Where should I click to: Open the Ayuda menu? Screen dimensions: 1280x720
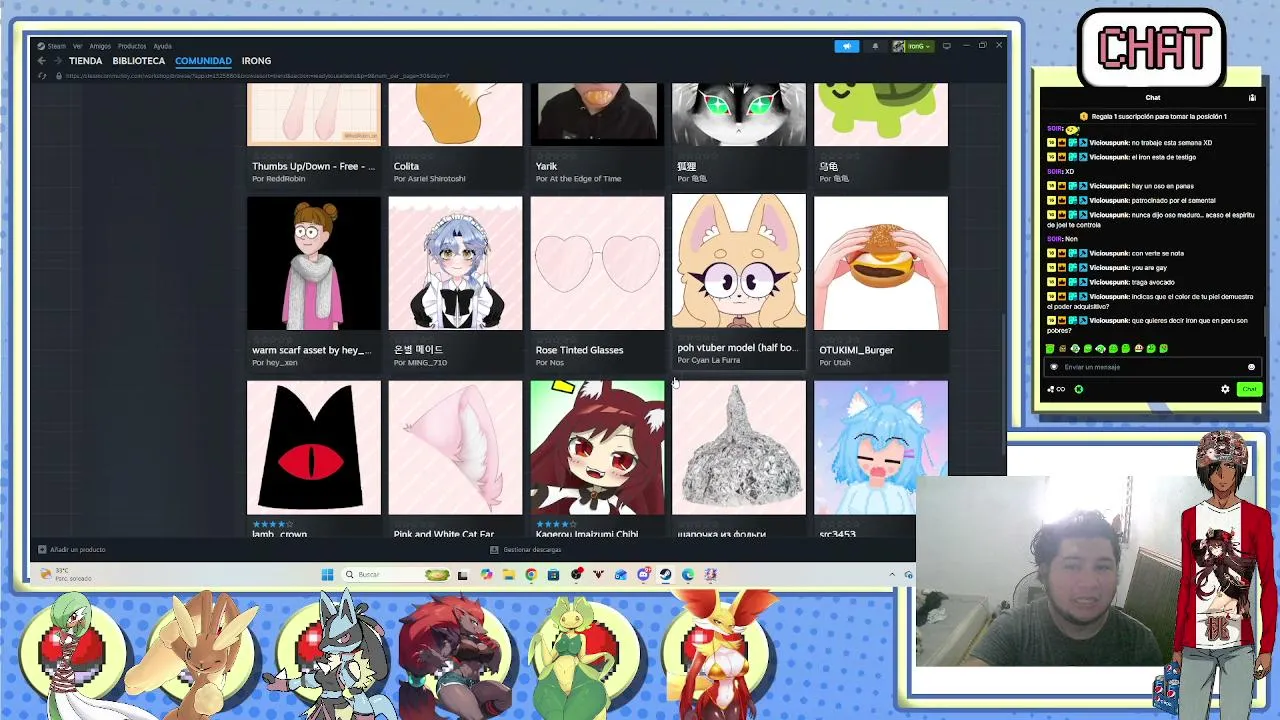162,46
